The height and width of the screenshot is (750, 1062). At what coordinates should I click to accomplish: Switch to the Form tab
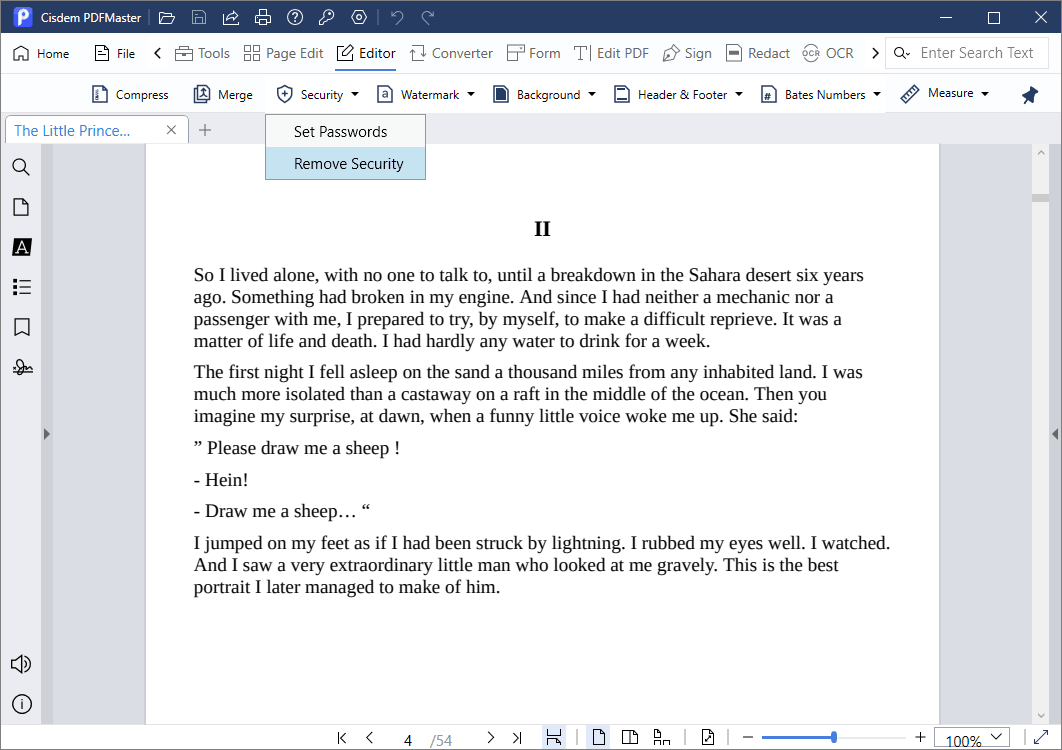[534, 54]
